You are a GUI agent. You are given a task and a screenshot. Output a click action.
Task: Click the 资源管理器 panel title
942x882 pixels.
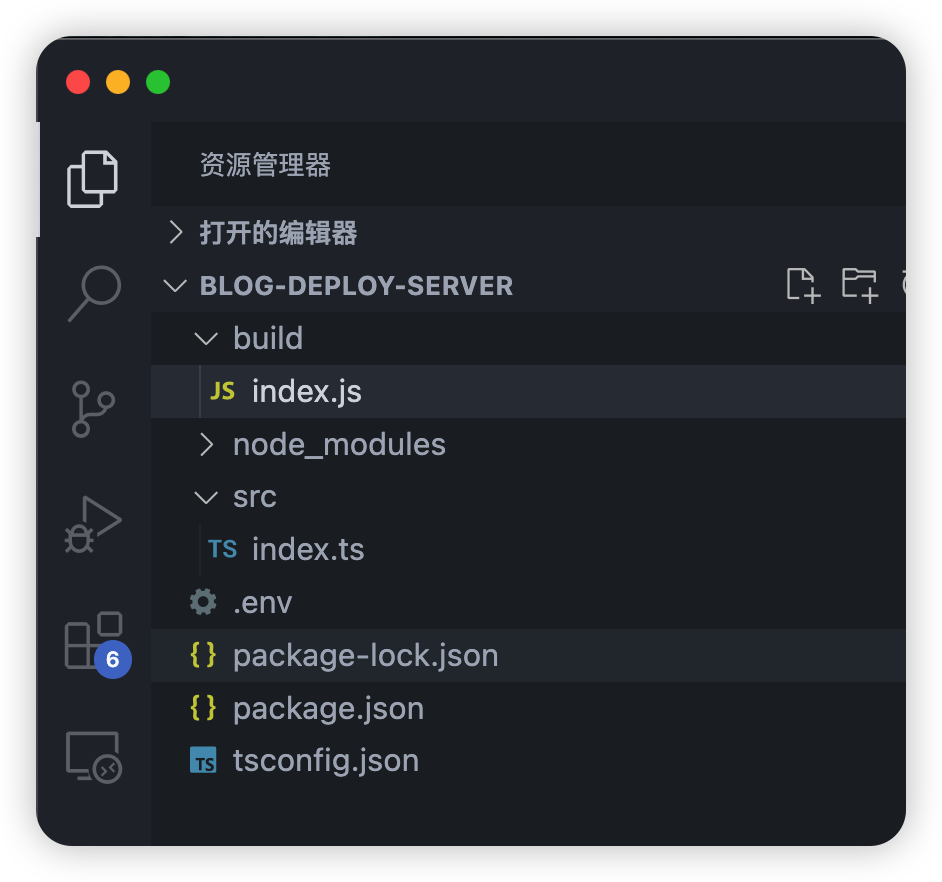265,165
